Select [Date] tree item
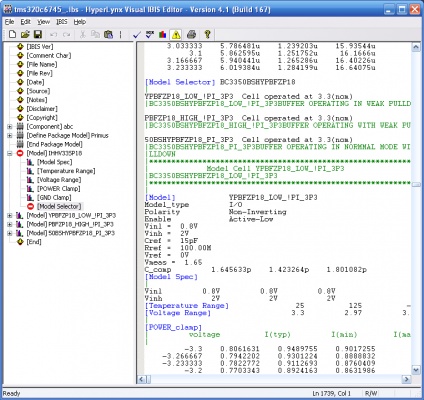This screenshot has width=424, height=400. point(35,82)
